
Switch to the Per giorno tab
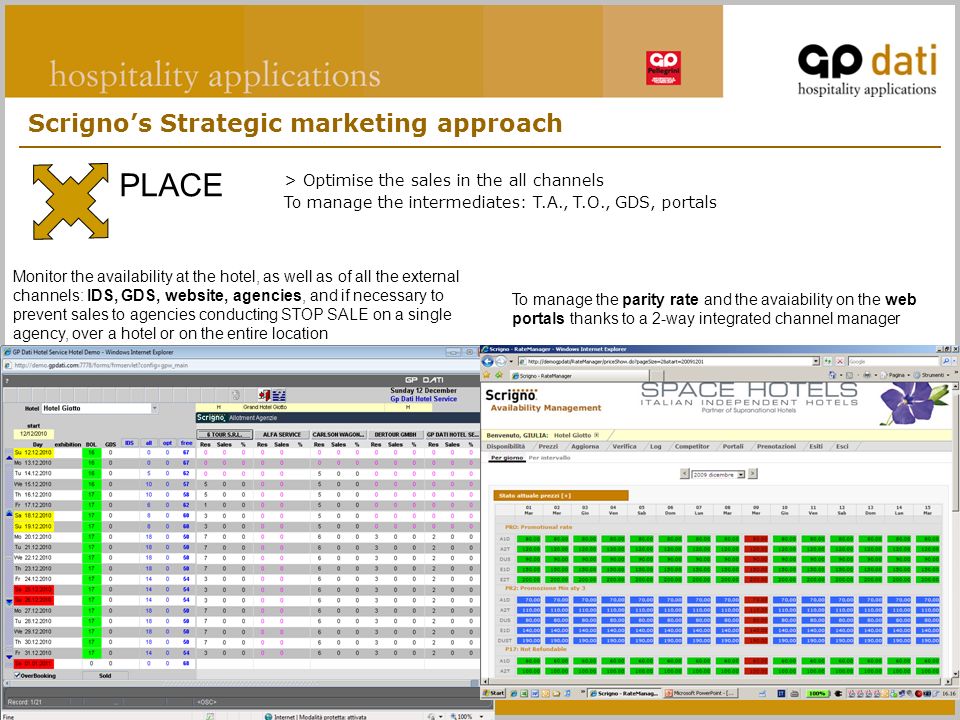pos(508,458)
